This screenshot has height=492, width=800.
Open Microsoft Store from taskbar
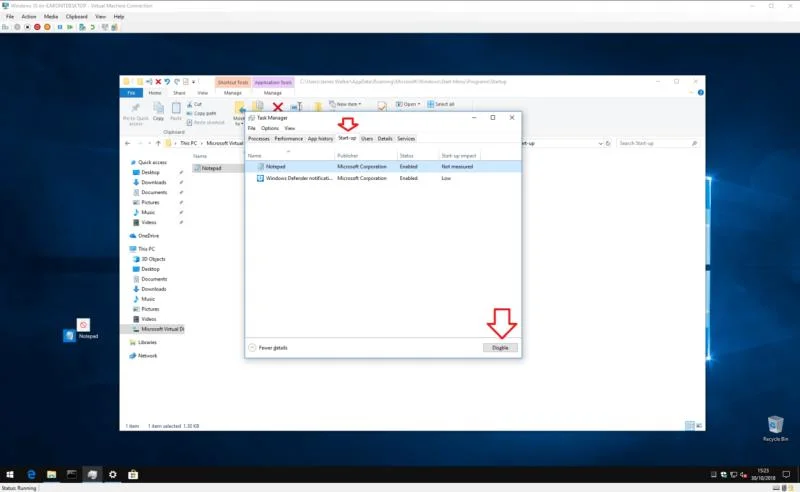pos(133,475)
